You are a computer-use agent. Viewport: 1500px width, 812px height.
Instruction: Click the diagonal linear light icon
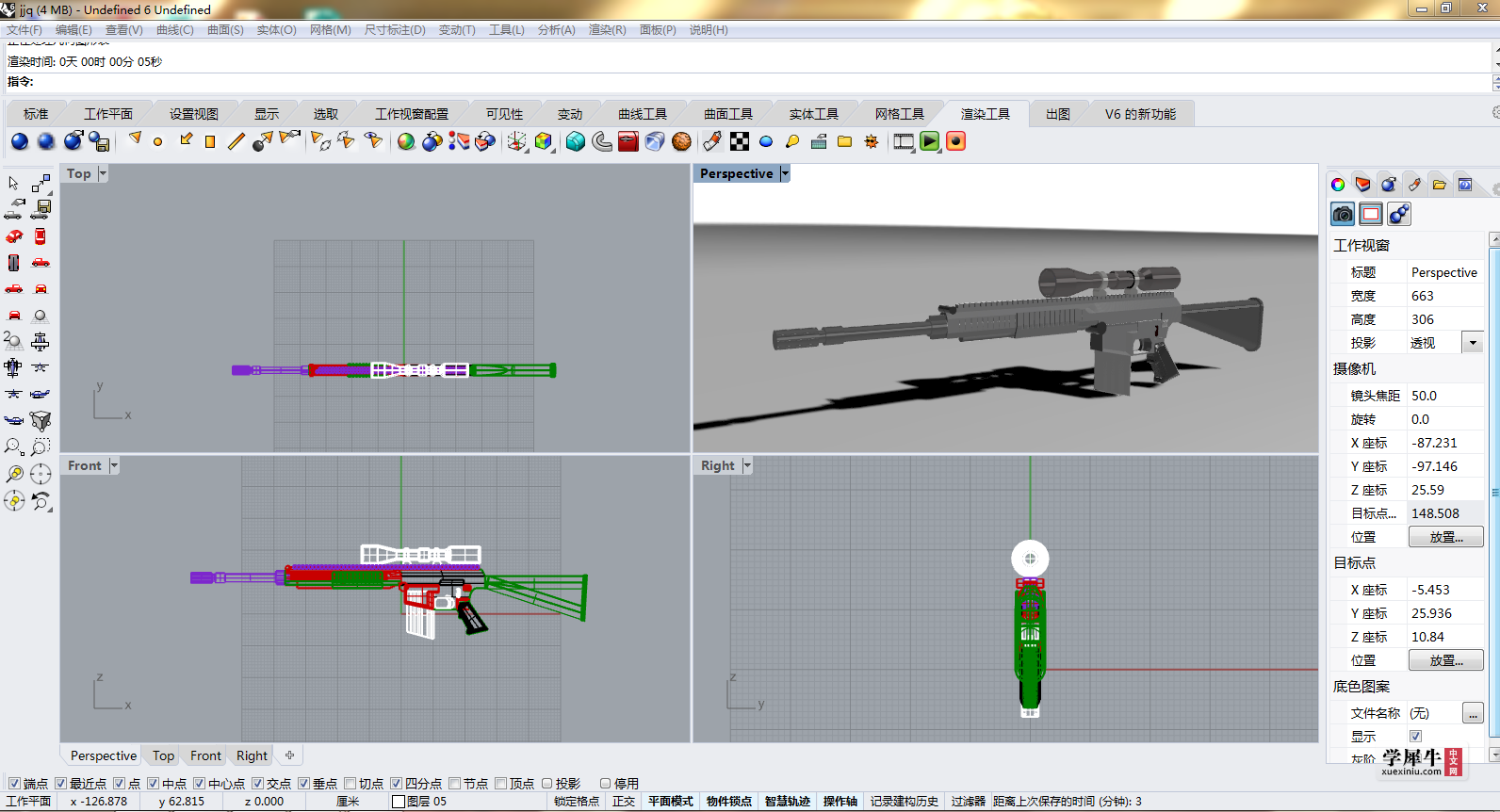click(236, 141)
